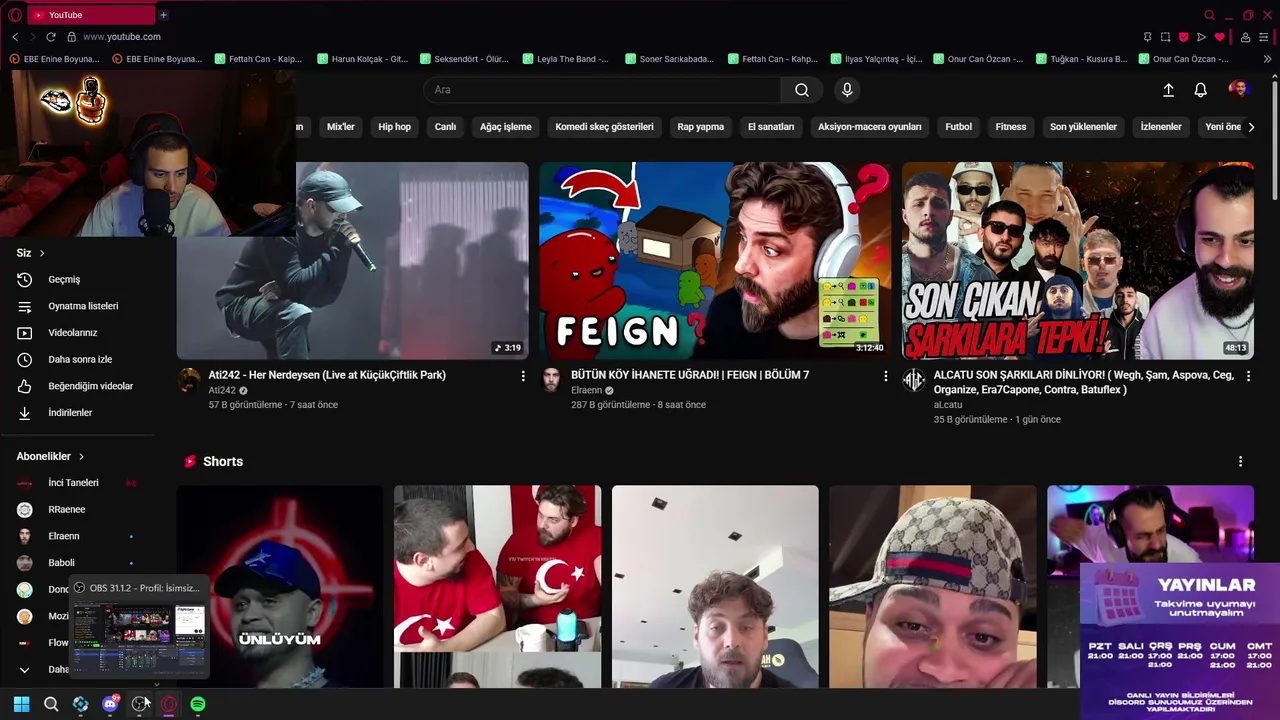The width and height of the screenshot is (1280, 720).
Task: Select Komedi skeç gösterileri chip
Action: 605,127
